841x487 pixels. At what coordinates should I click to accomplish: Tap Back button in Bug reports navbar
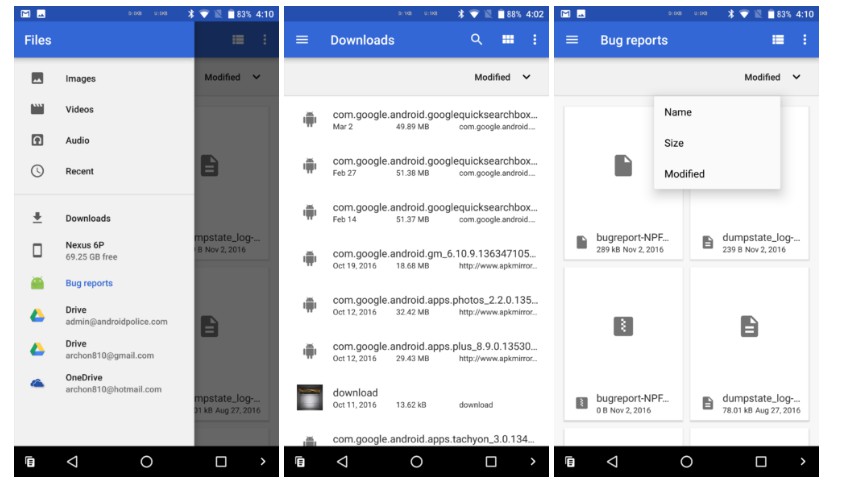coord(612,461)
